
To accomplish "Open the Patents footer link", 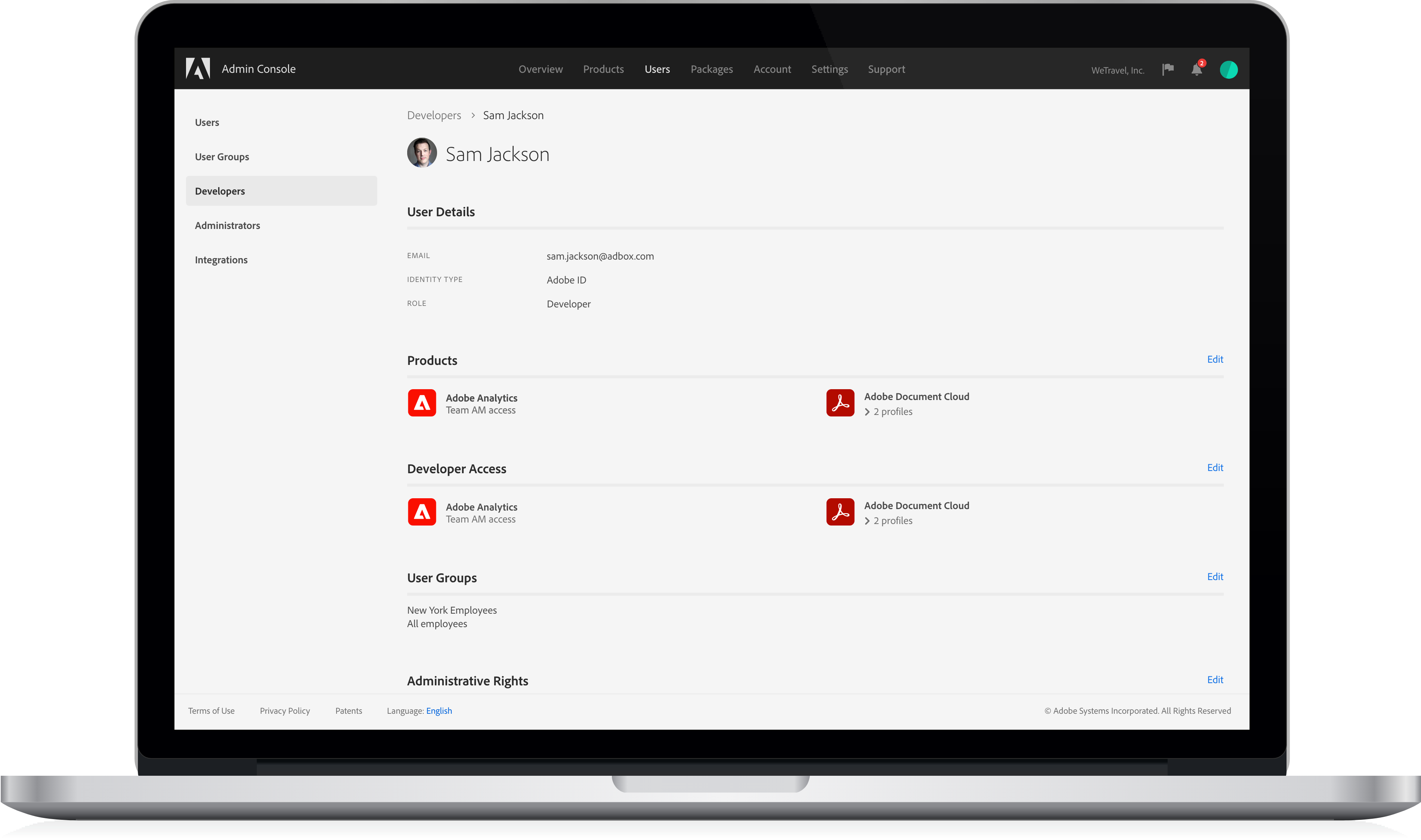I will point(349,711).
